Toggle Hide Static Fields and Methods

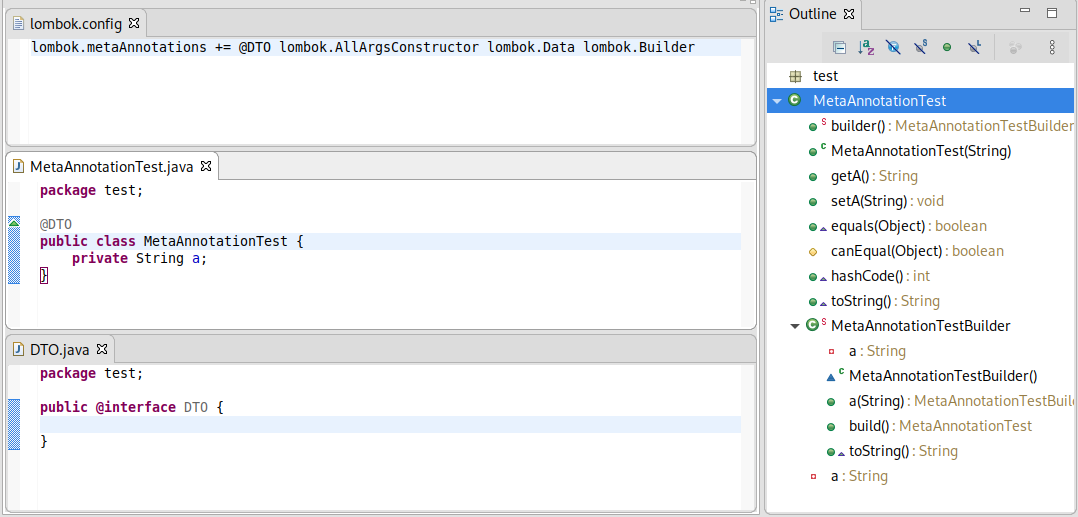tap(920, 47)
